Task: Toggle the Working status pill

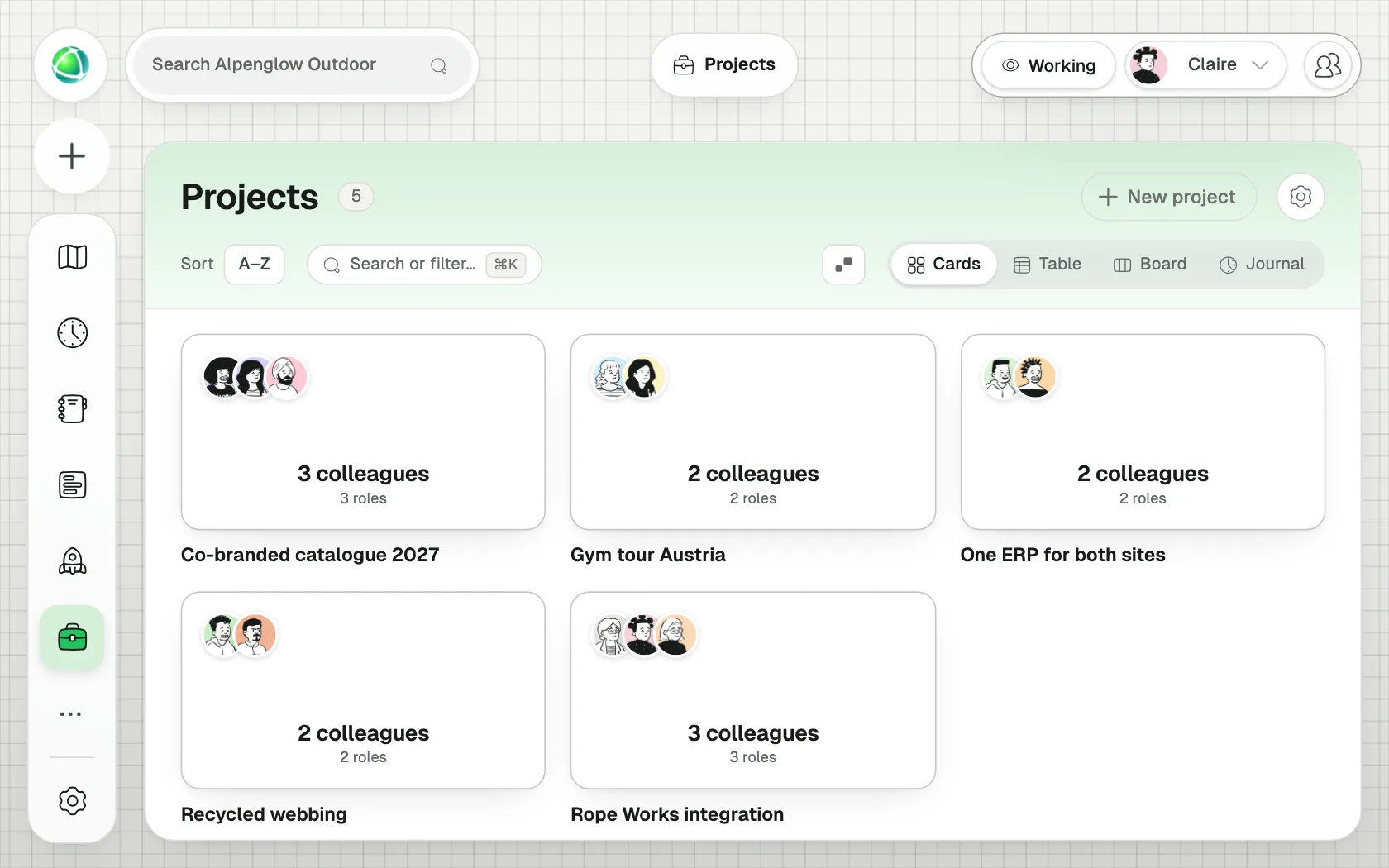Action: click(1048, 65)
